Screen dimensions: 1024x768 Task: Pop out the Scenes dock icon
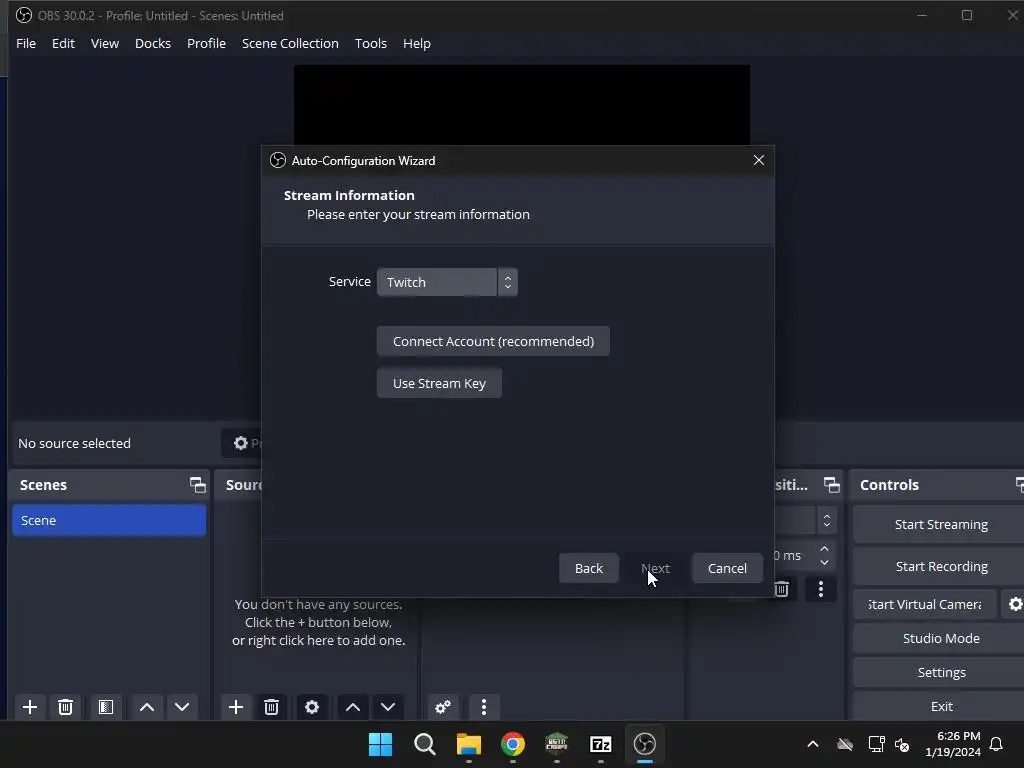pos(197,485)
